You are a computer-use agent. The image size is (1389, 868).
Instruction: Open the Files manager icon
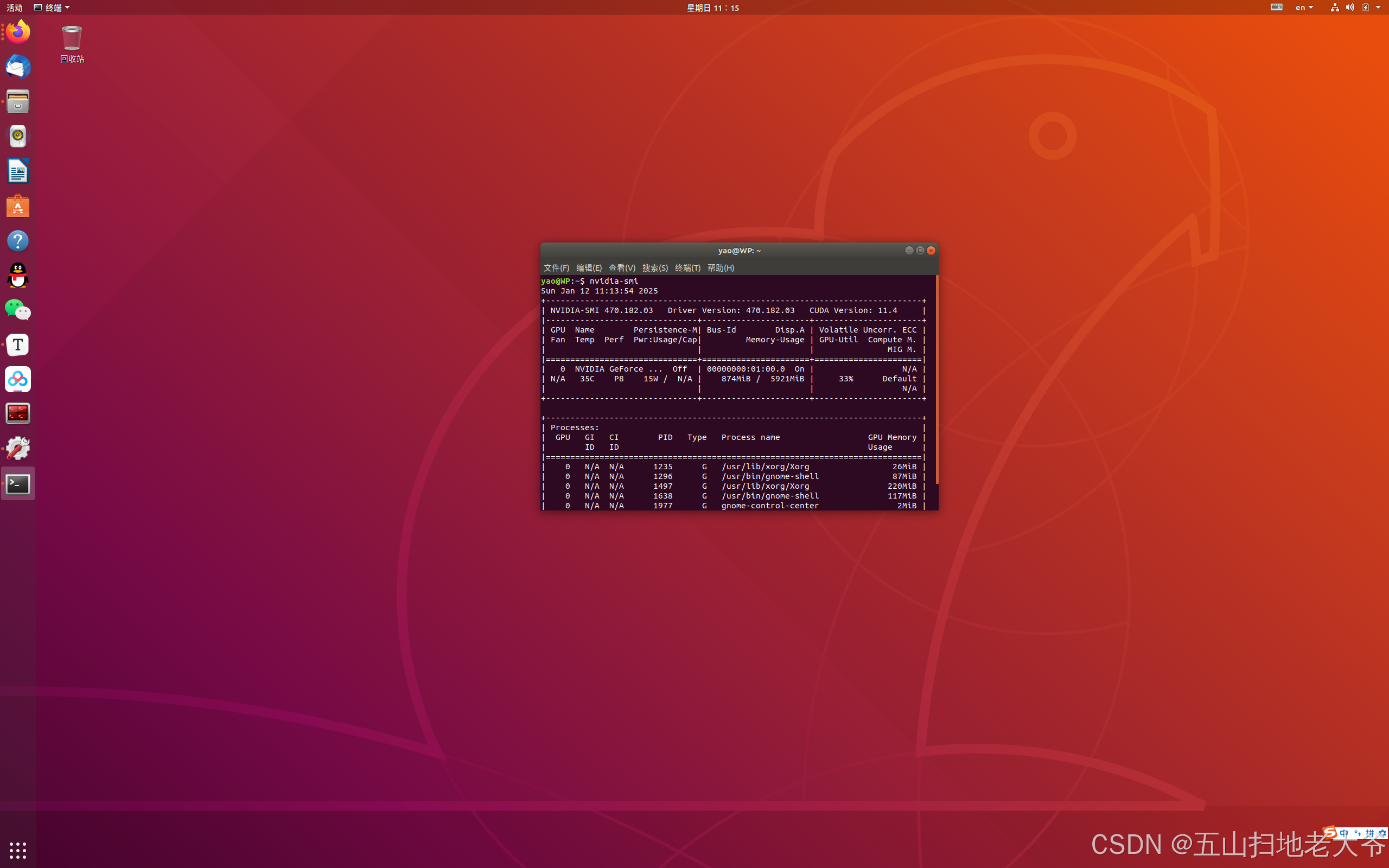coord(18,101)
